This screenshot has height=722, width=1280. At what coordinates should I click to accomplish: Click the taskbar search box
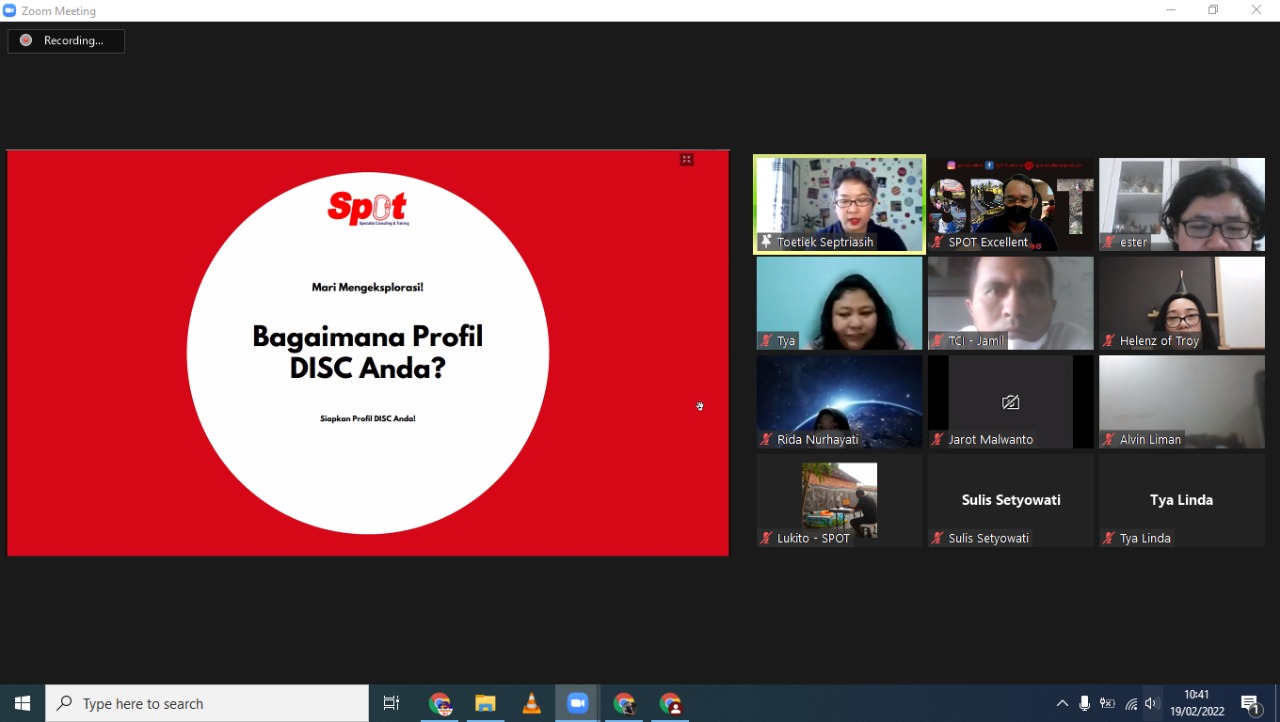click(208, 703)
